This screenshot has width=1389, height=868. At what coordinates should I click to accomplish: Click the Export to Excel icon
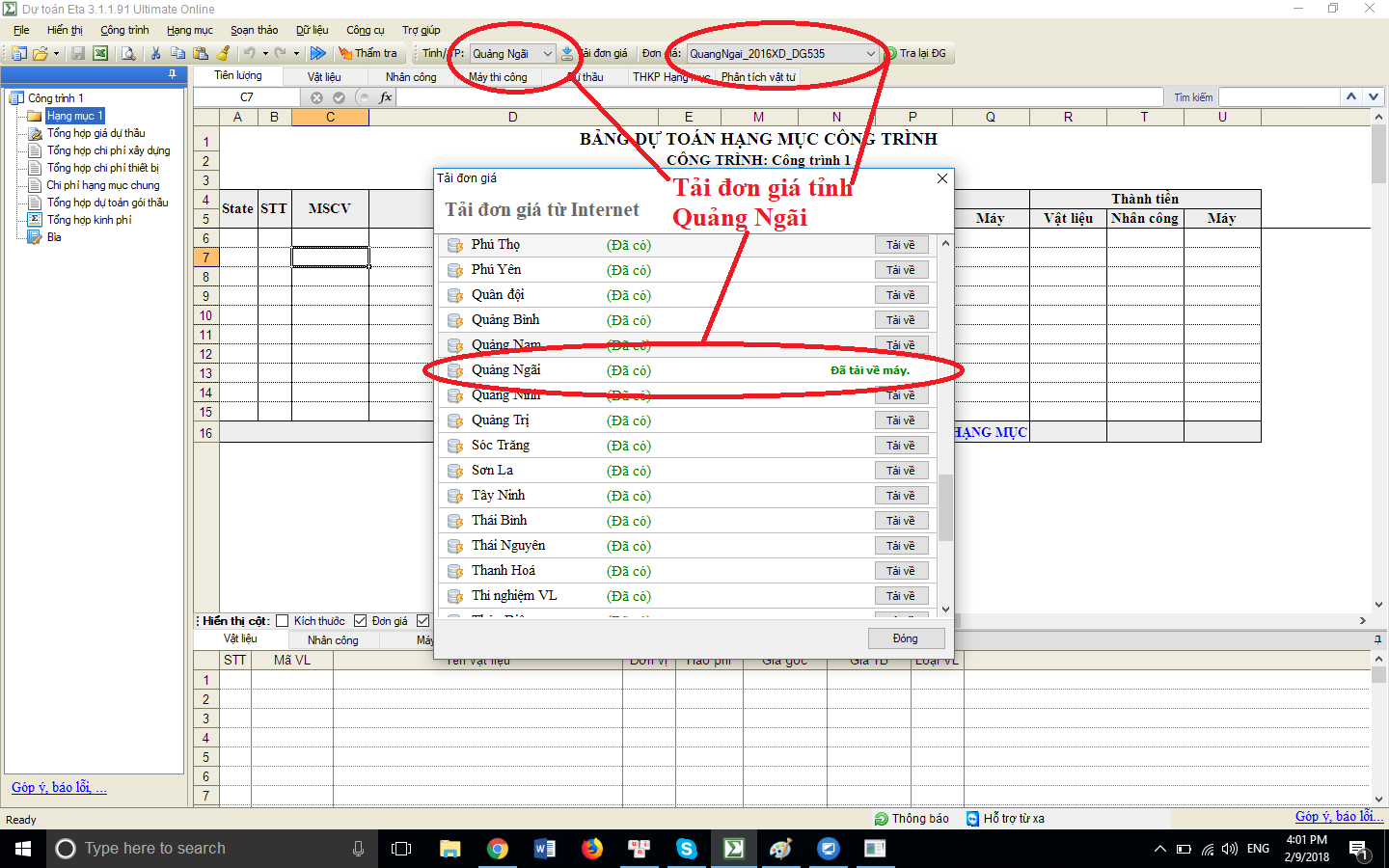pyautogui.click(x=99, y=54)
